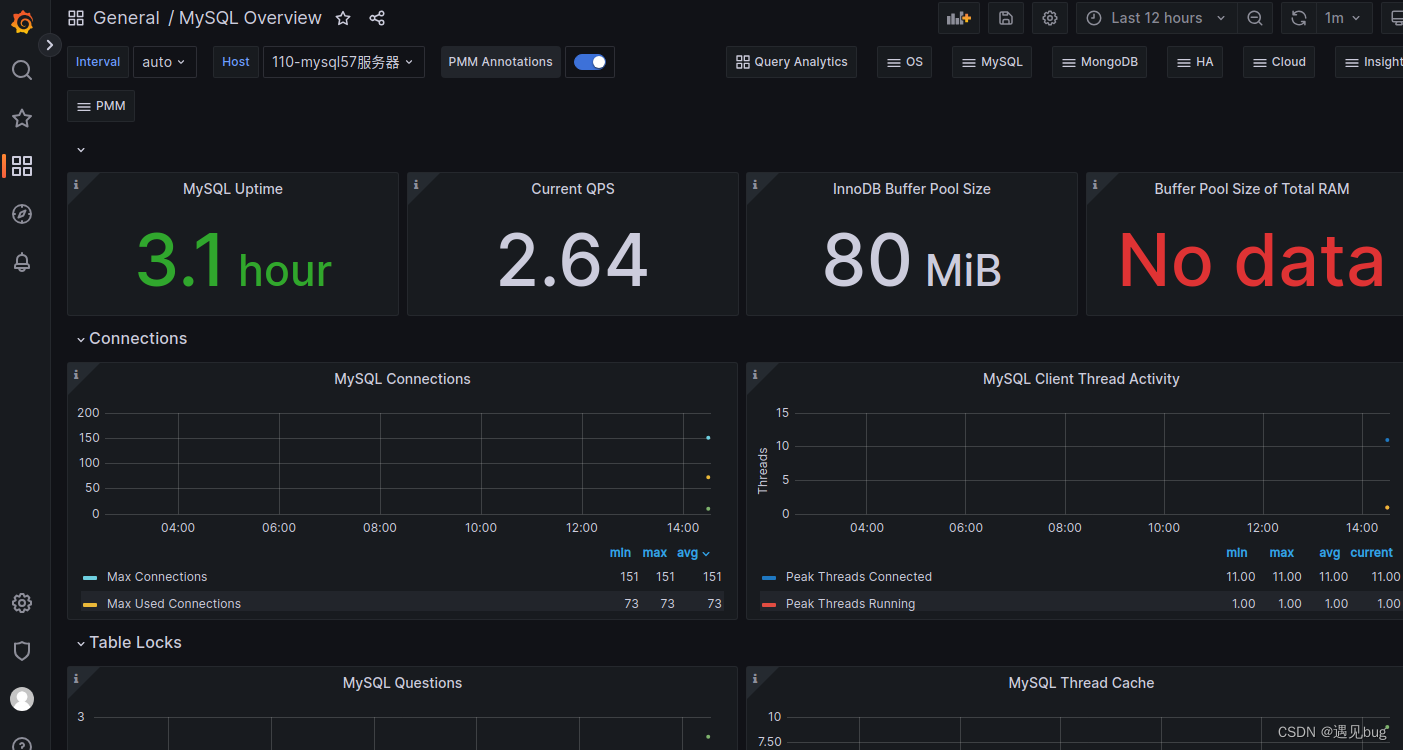Change color of Peak Threads Connected swatch
Viewport: 1403px width, 750px height.
[x=769, y=578]
